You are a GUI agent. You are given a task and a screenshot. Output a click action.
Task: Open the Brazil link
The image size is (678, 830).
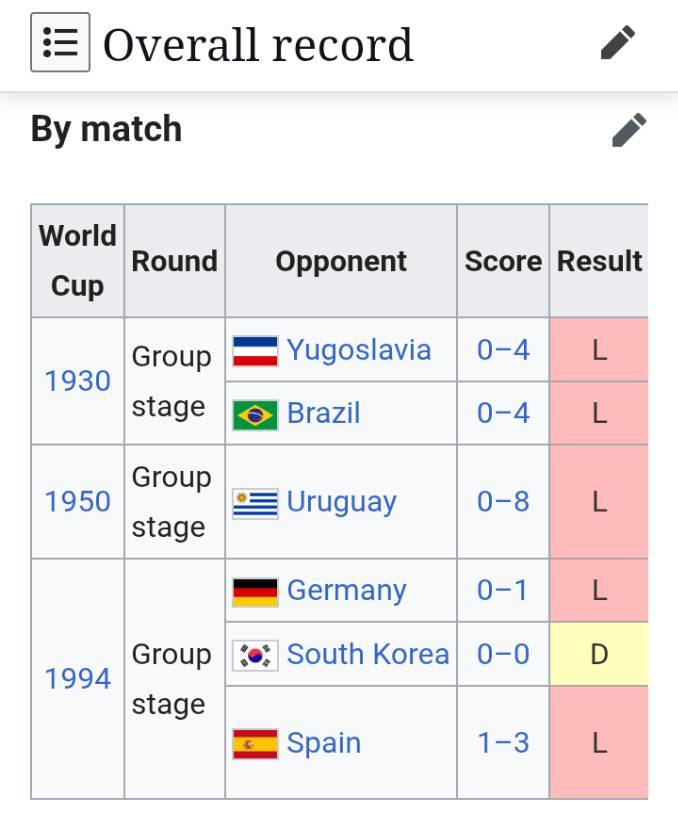[x=323, y=413]
